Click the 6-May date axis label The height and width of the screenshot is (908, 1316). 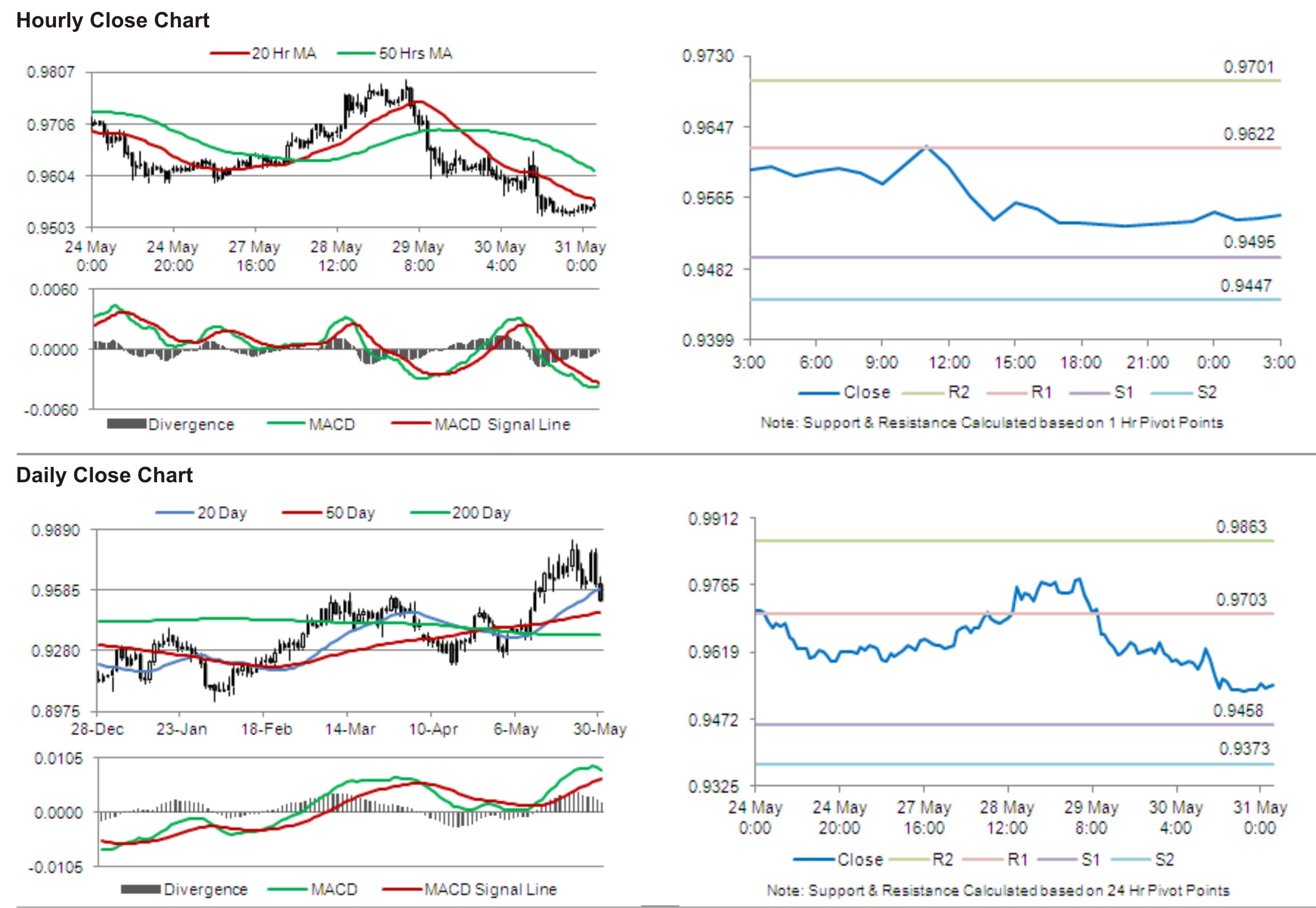click(515, 729)
